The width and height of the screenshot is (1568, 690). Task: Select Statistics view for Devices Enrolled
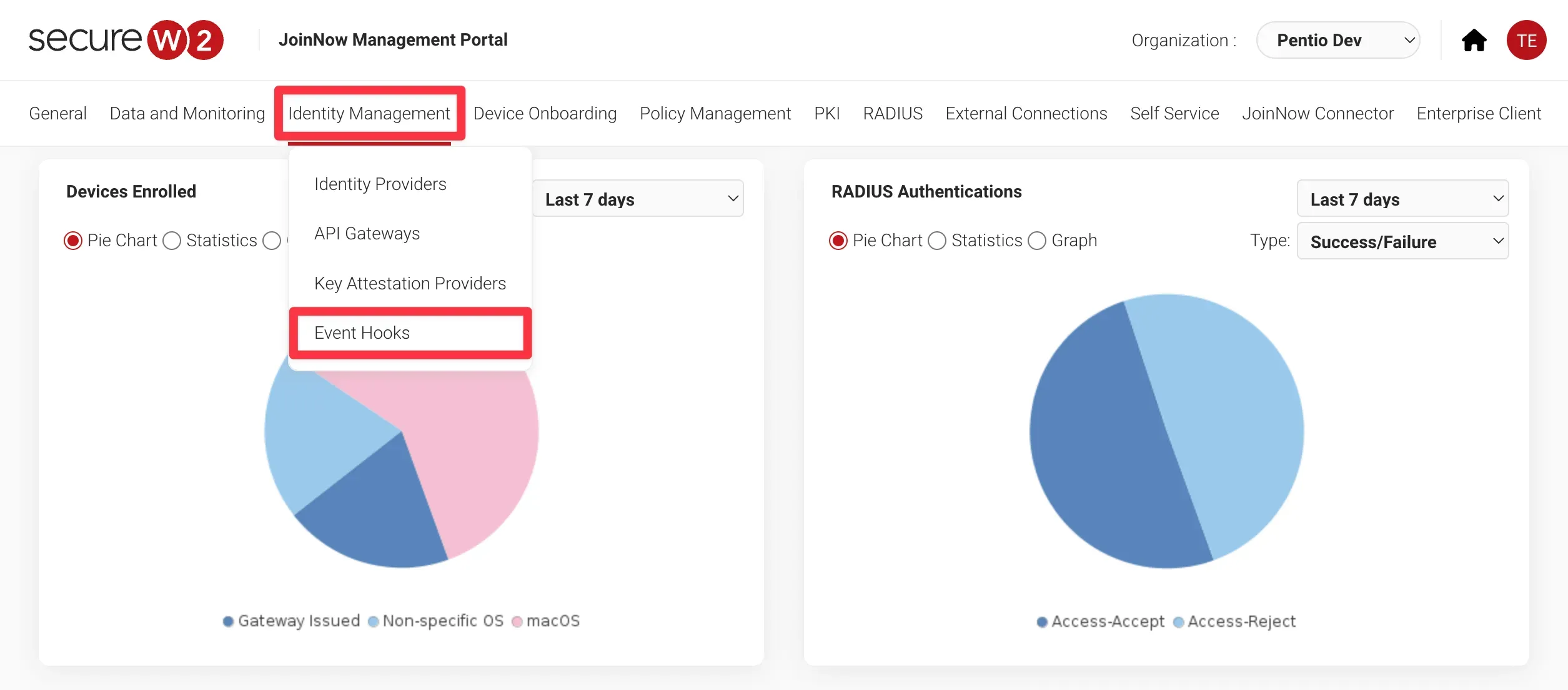coord(172,241)
